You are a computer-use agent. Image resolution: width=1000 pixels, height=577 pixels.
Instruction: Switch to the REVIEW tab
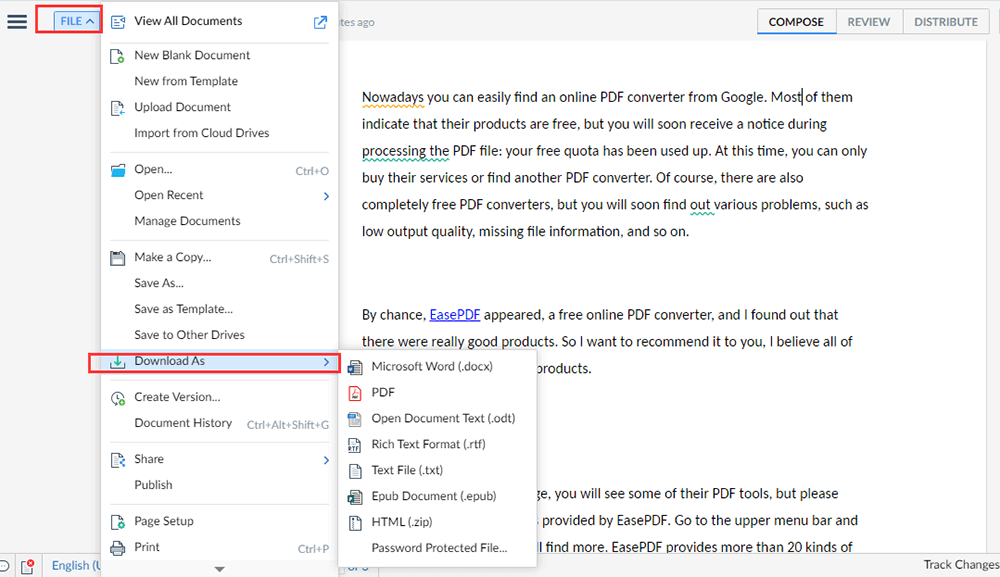(868, 22)
